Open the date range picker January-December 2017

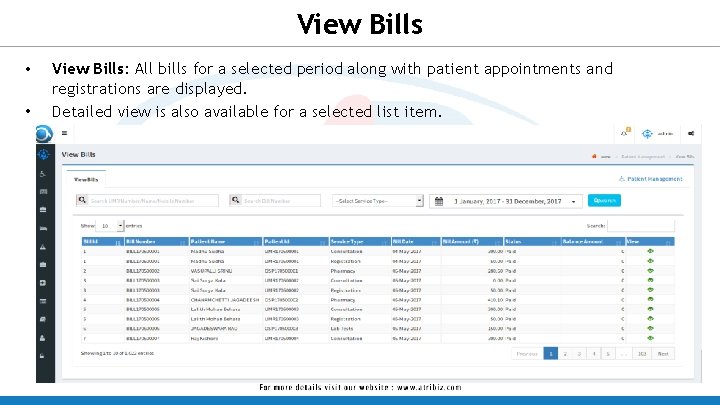(x=506, y=201)
